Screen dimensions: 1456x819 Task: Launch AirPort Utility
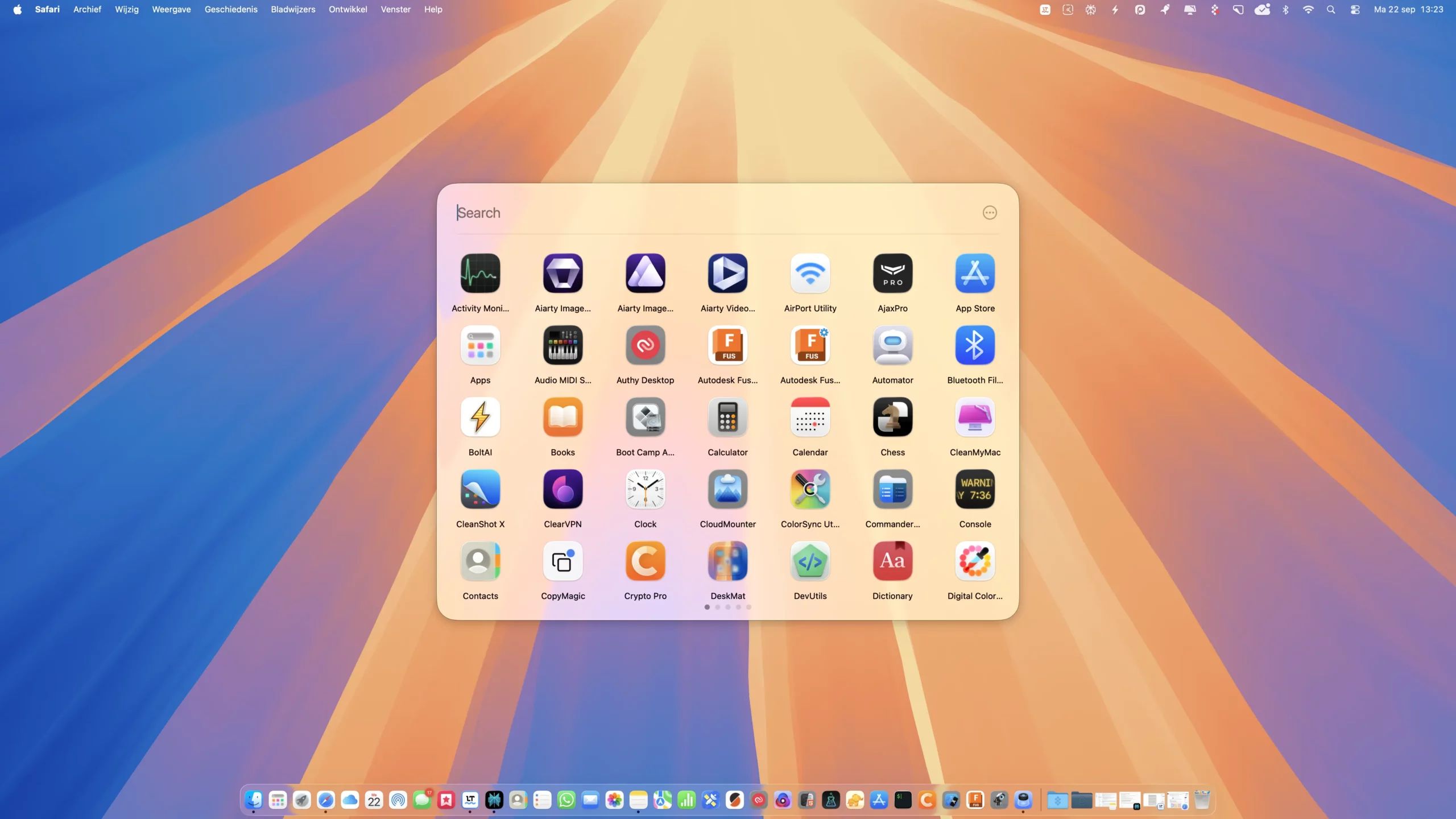[810, 274]
